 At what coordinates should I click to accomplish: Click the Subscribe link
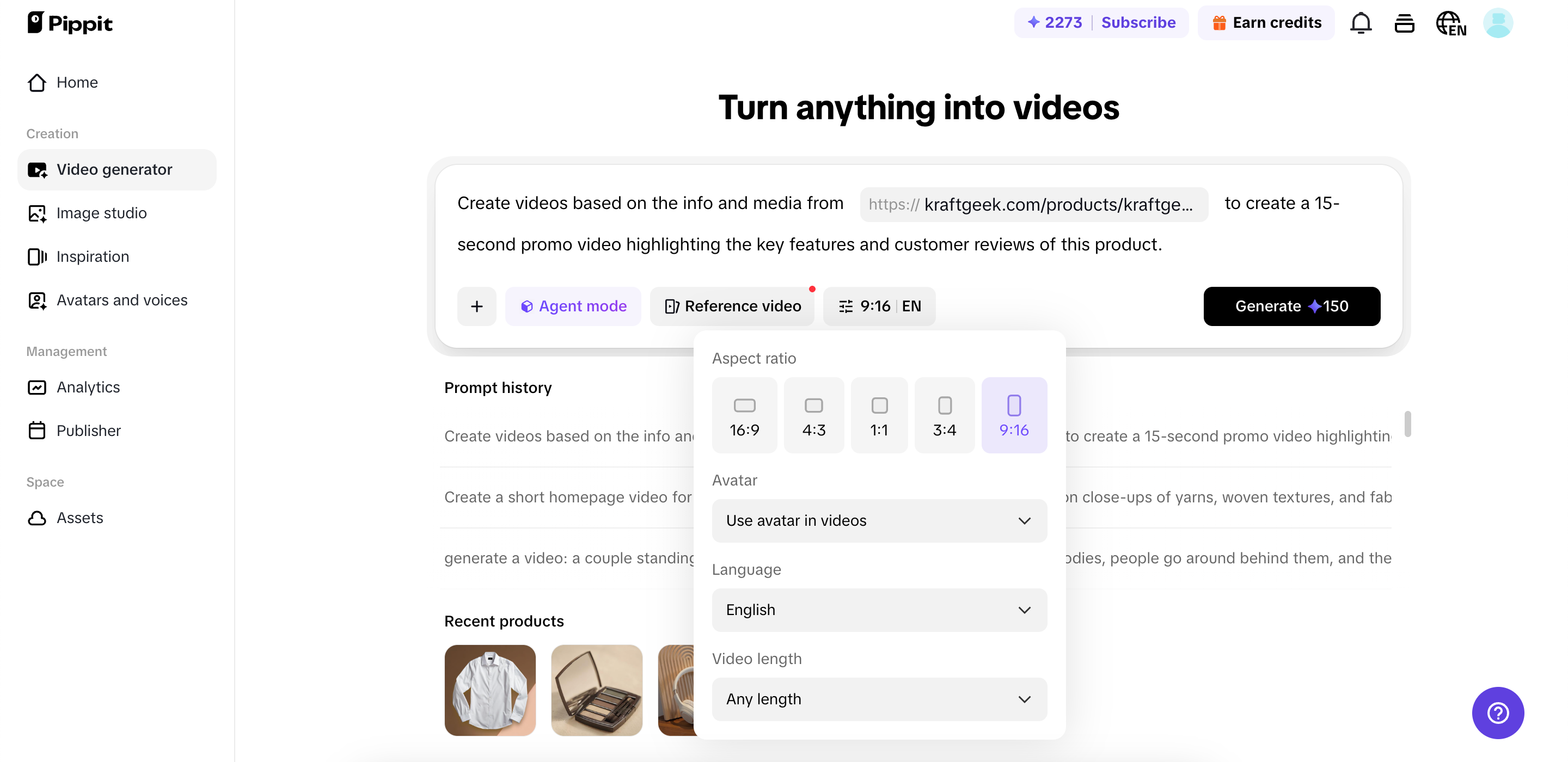(x=1138, y=22)
